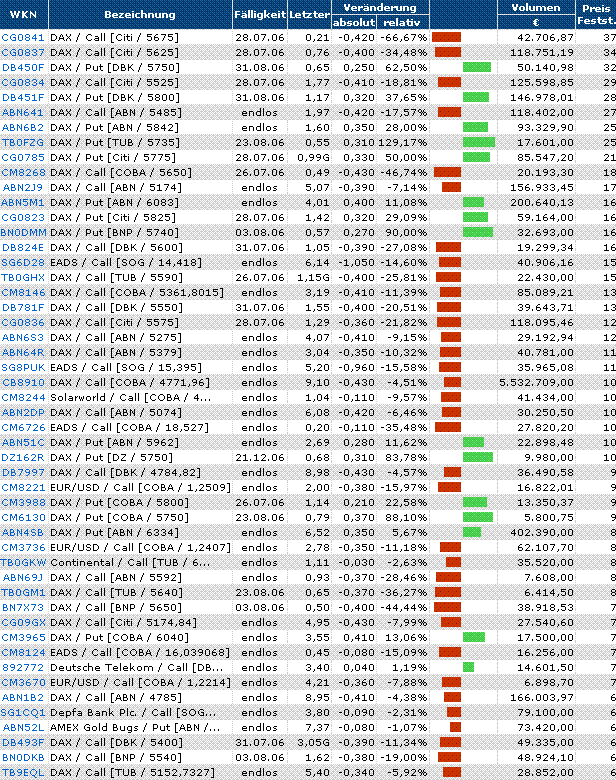Sort by the Bezeichnung column header
This screenshot has width=616, height=780.
click(140, 14)
